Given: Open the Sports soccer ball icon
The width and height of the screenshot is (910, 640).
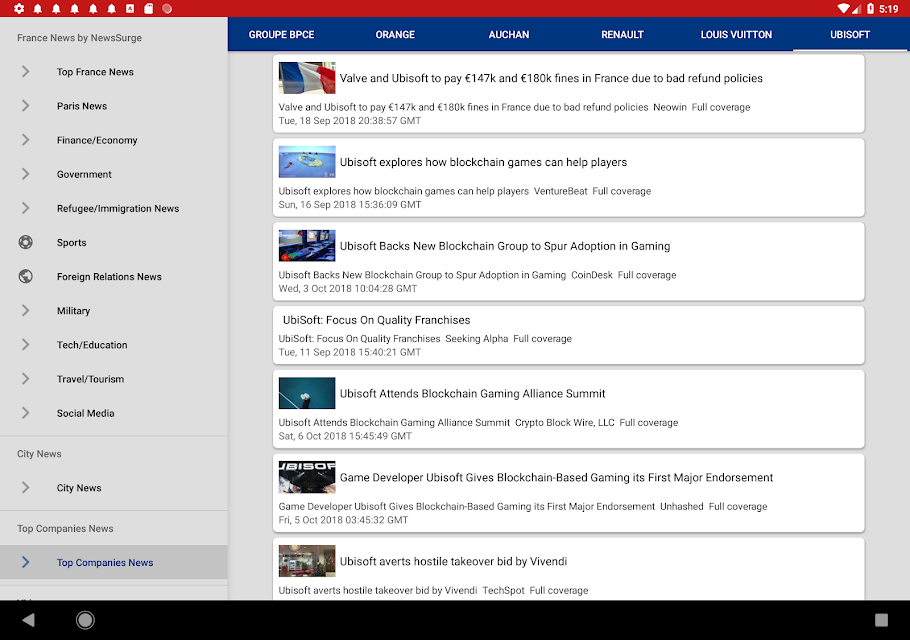Looking at the screenshot, I should [x=26, y=243].
